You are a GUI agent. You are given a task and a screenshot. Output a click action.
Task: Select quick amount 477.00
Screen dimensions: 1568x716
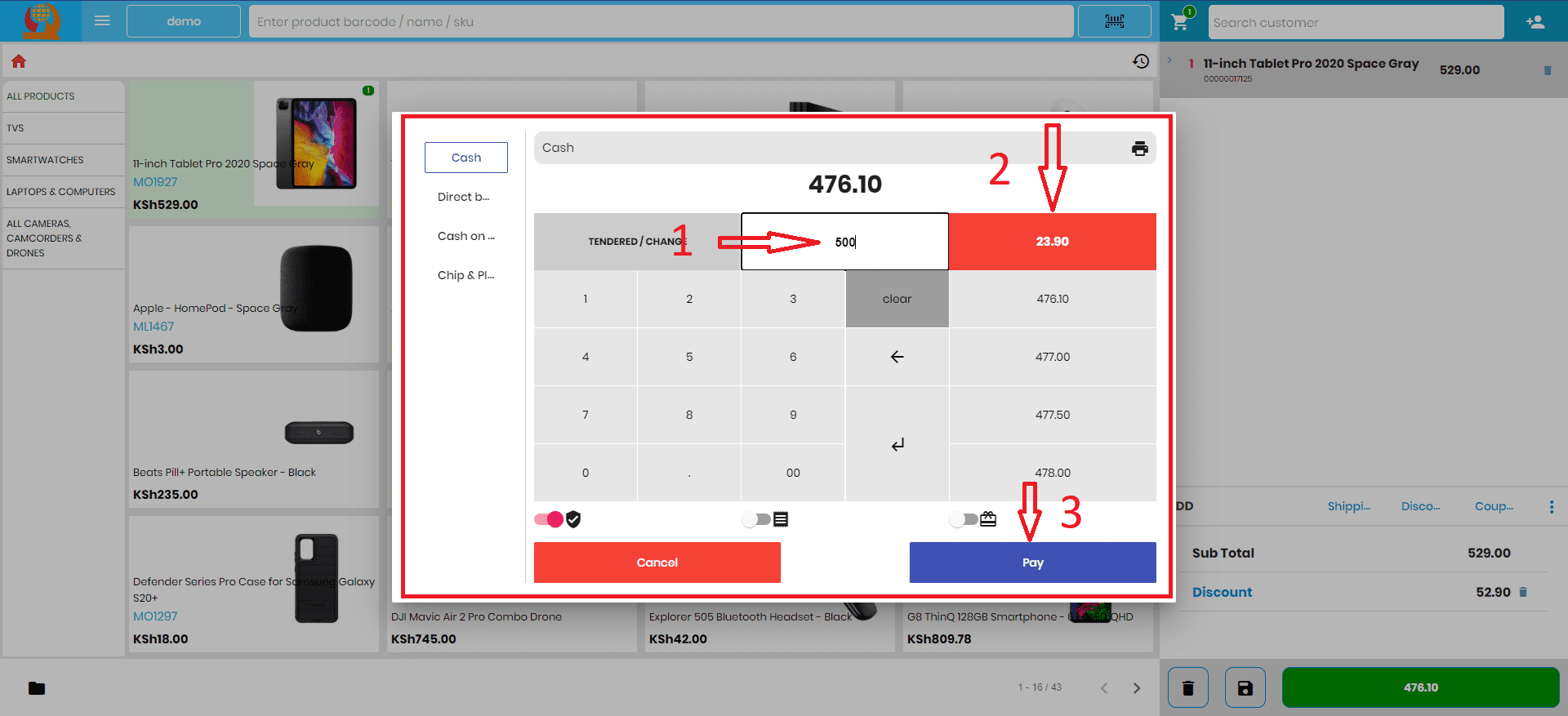click(x=1053, y=357)
